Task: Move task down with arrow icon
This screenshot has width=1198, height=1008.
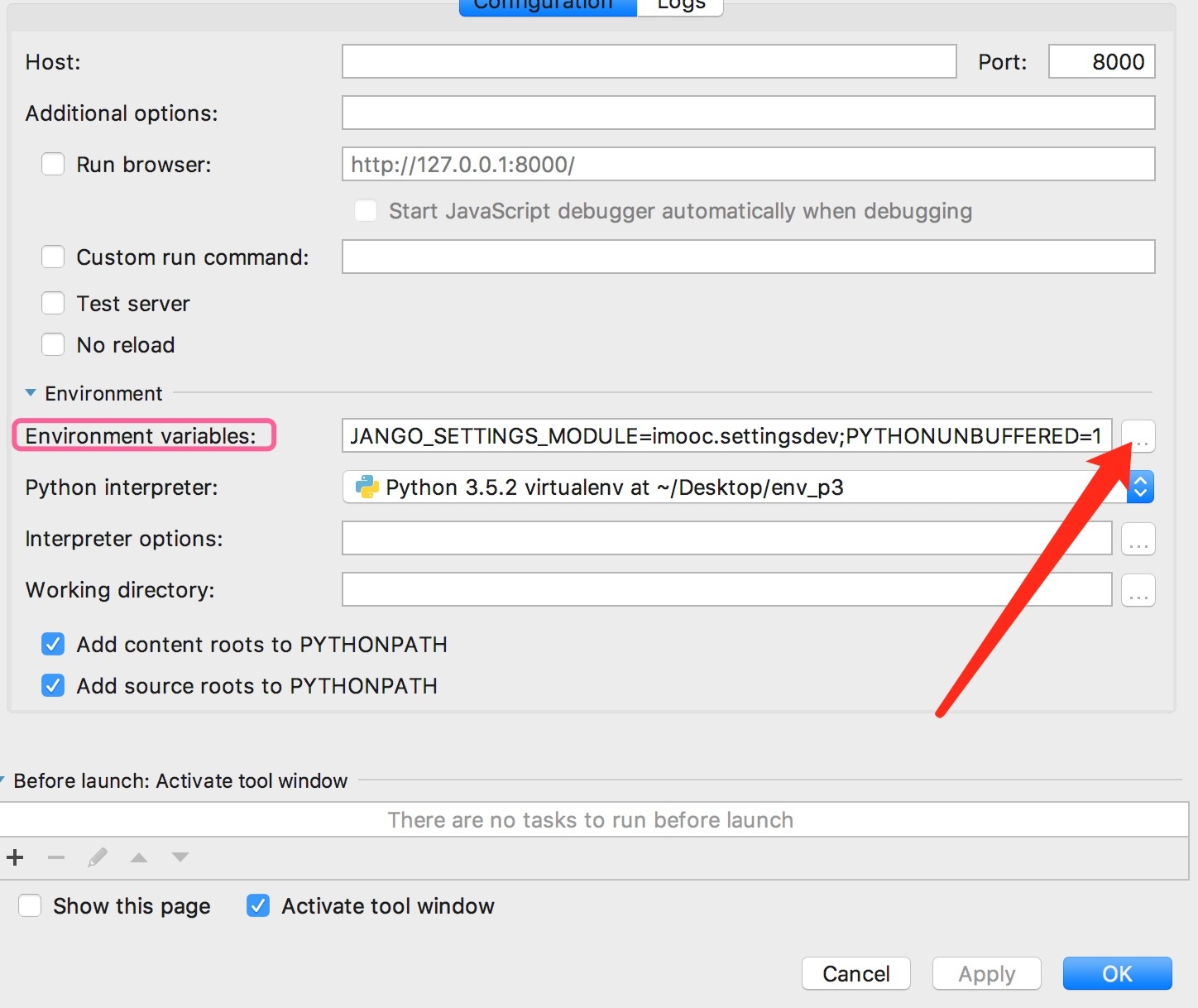Action: click(180, 857)
